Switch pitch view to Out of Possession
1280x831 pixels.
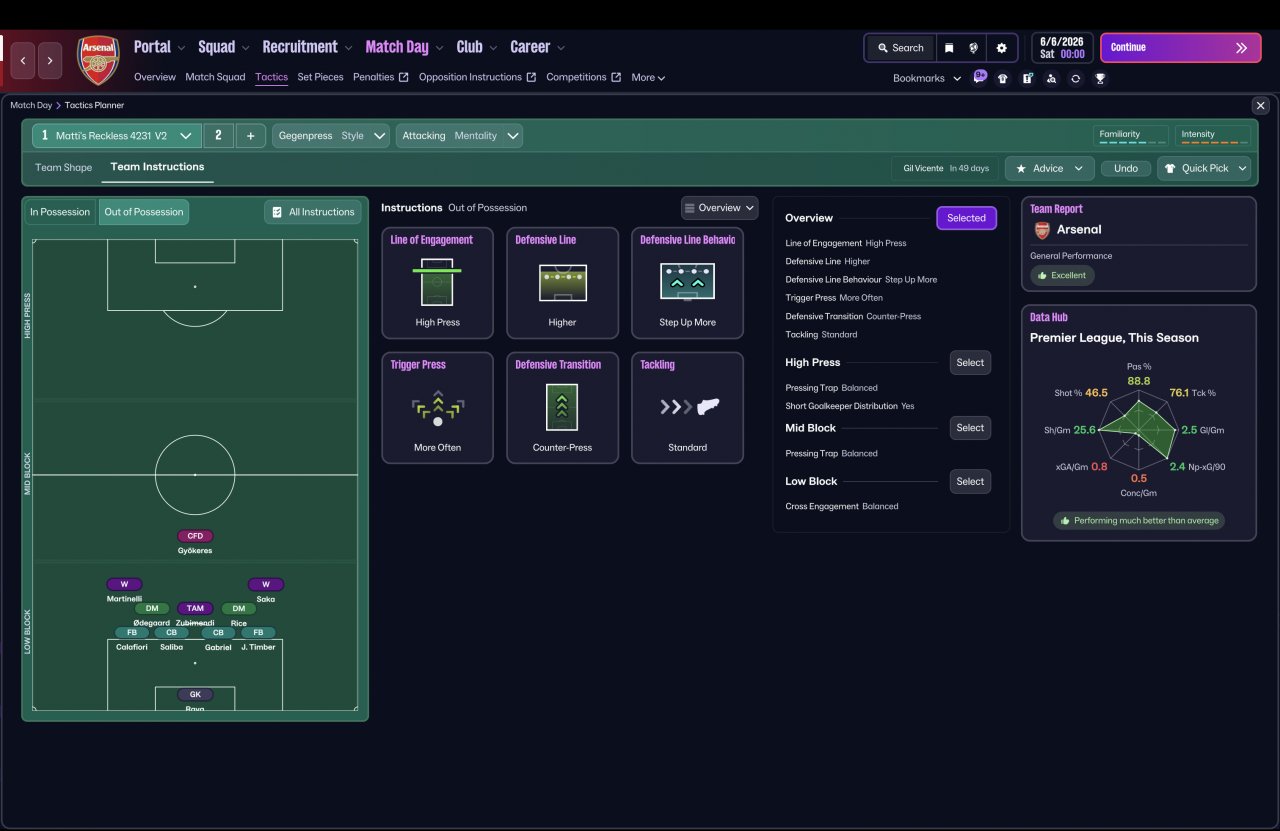tap(144, 212)
